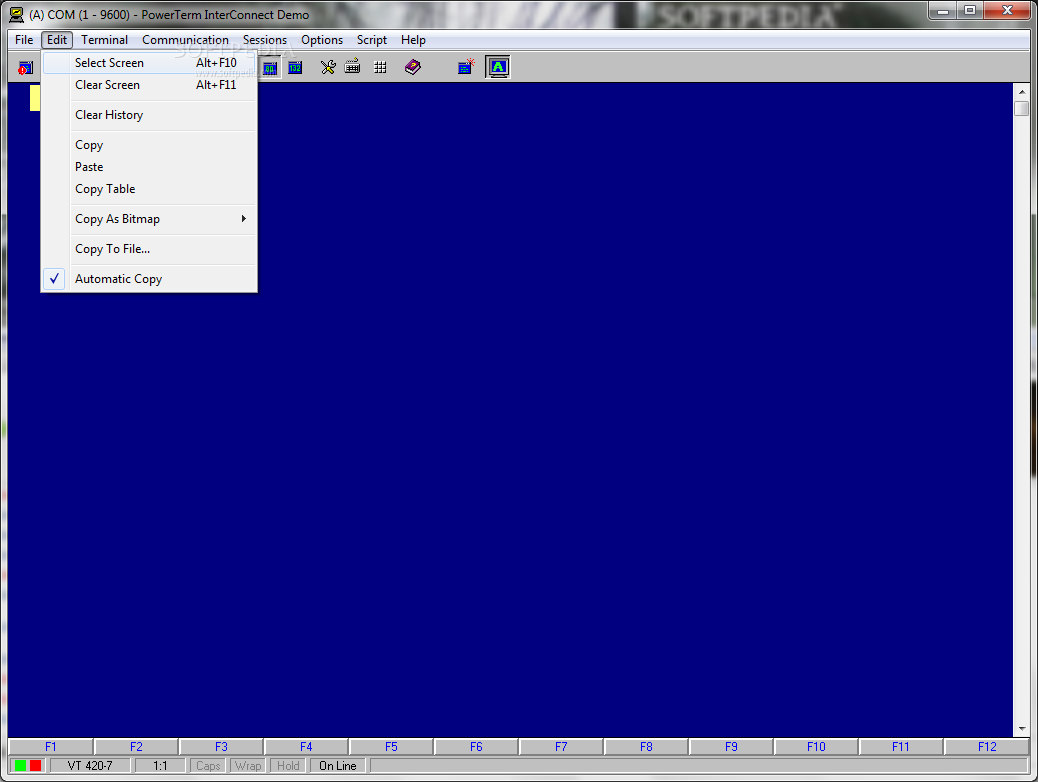This screenshot has height=782, width=1038.
Task: Click the Hold status indicator
Action: pos(288,765)
